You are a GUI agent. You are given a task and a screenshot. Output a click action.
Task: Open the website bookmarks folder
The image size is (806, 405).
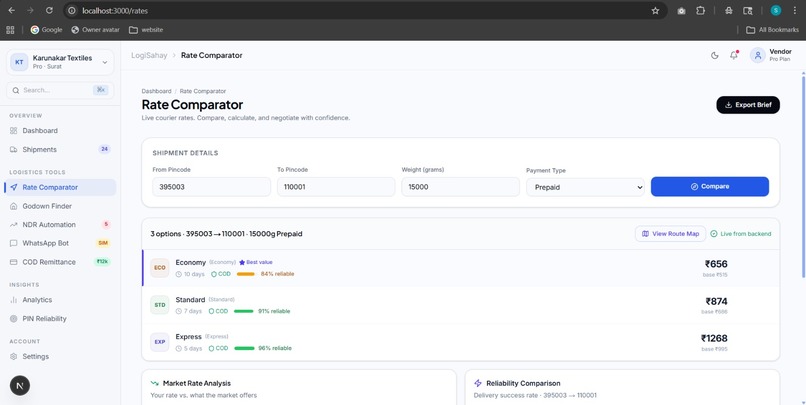coord(146,30)
